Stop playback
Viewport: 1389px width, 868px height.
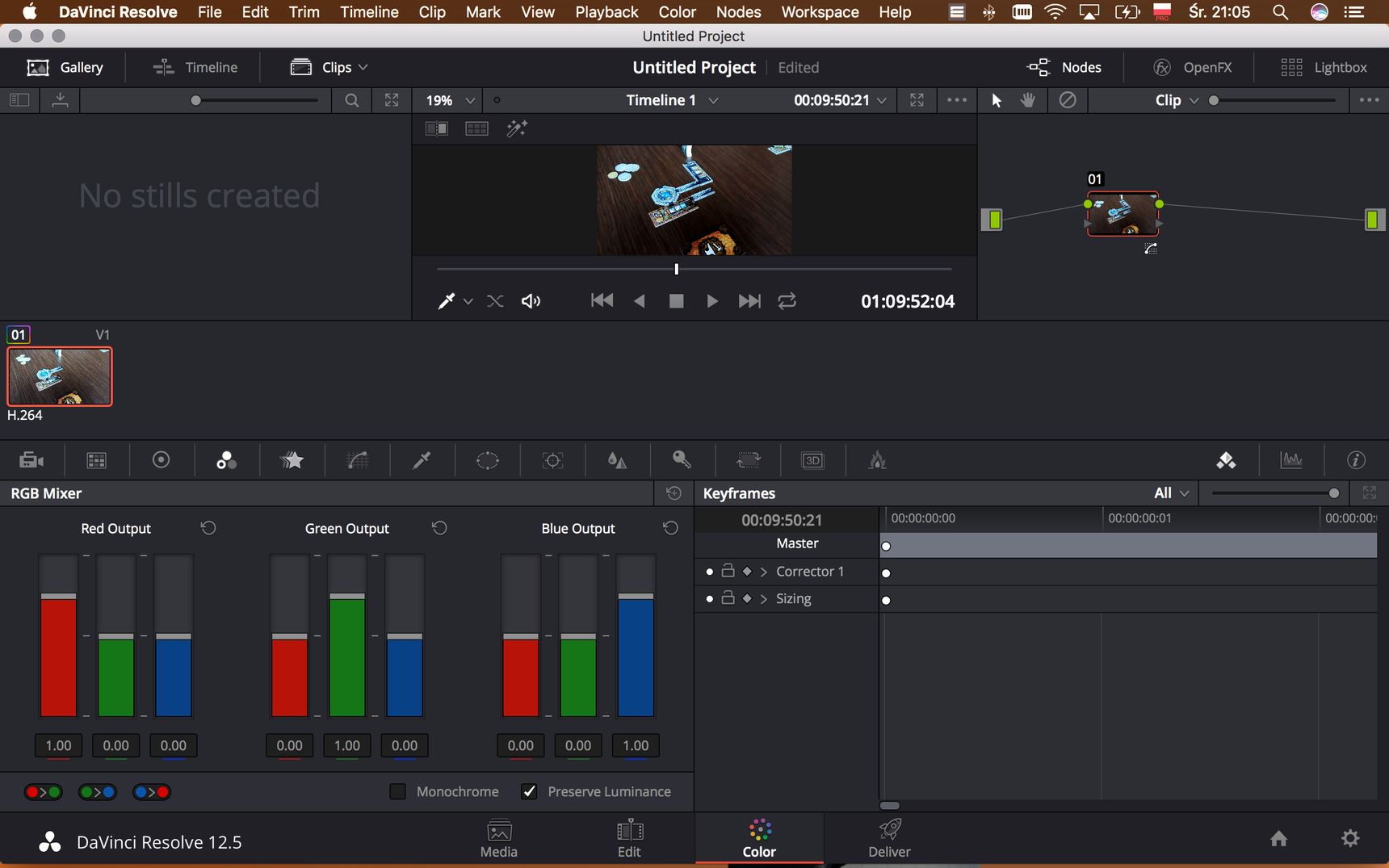pos(677,301)
